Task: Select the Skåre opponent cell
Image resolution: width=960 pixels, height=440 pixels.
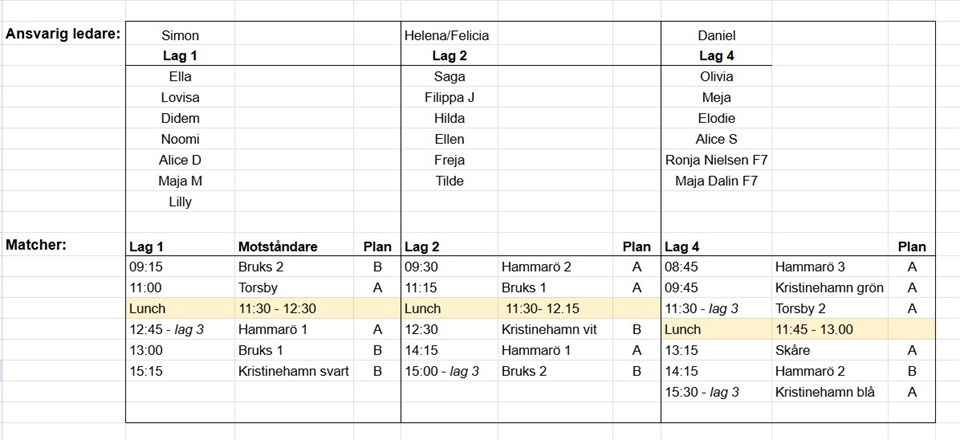Action: coord(792,350)
